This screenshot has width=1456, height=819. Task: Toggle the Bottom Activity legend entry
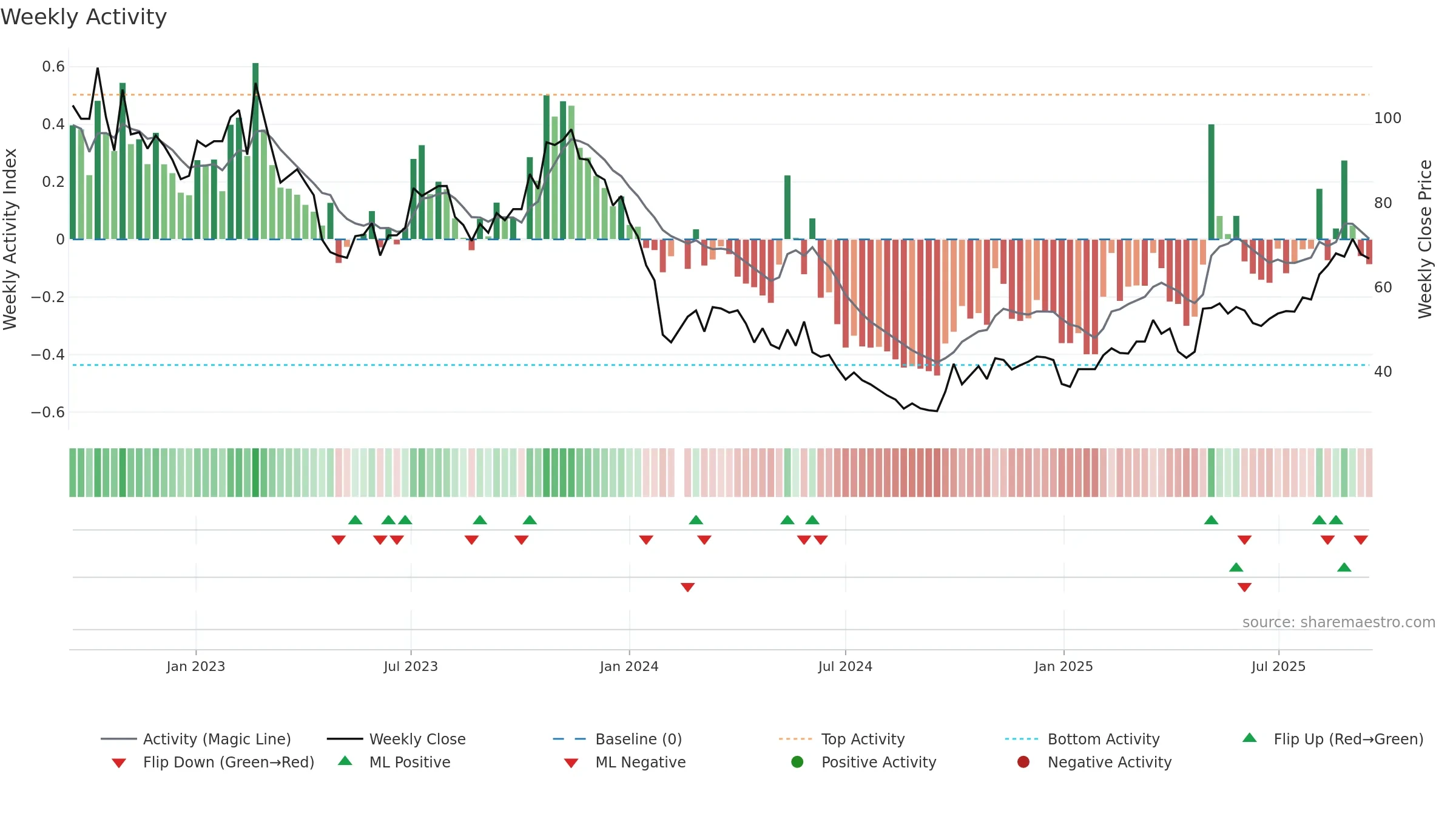pos(1082,739)
